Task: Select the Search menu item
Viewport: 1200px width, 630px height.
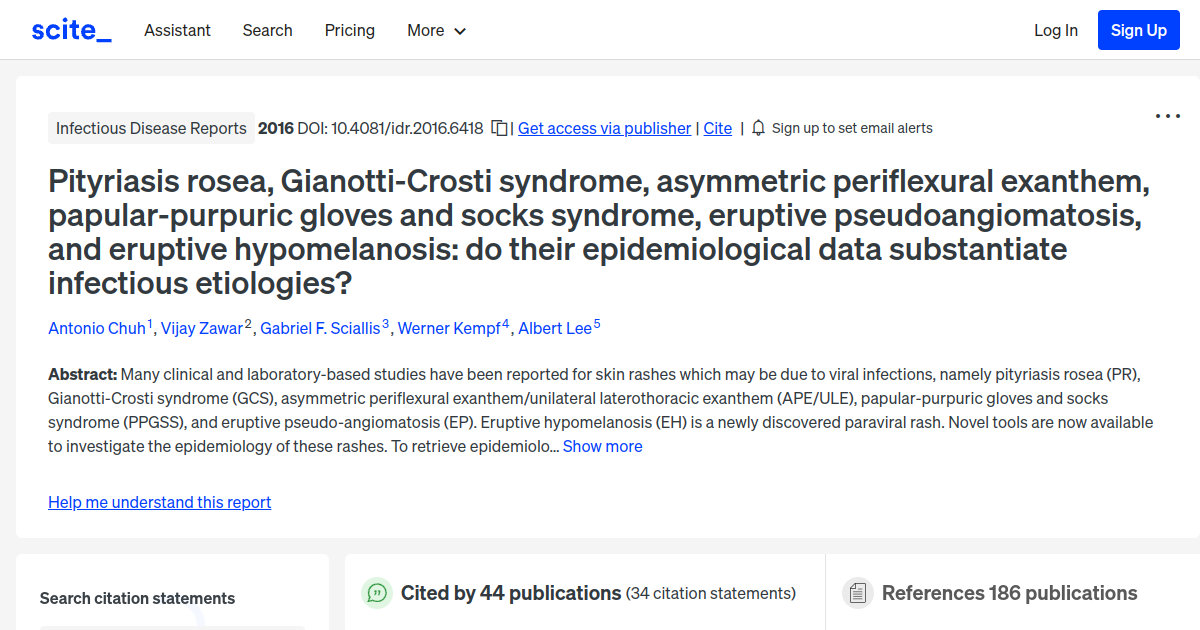Action: [x=267, y=31]
